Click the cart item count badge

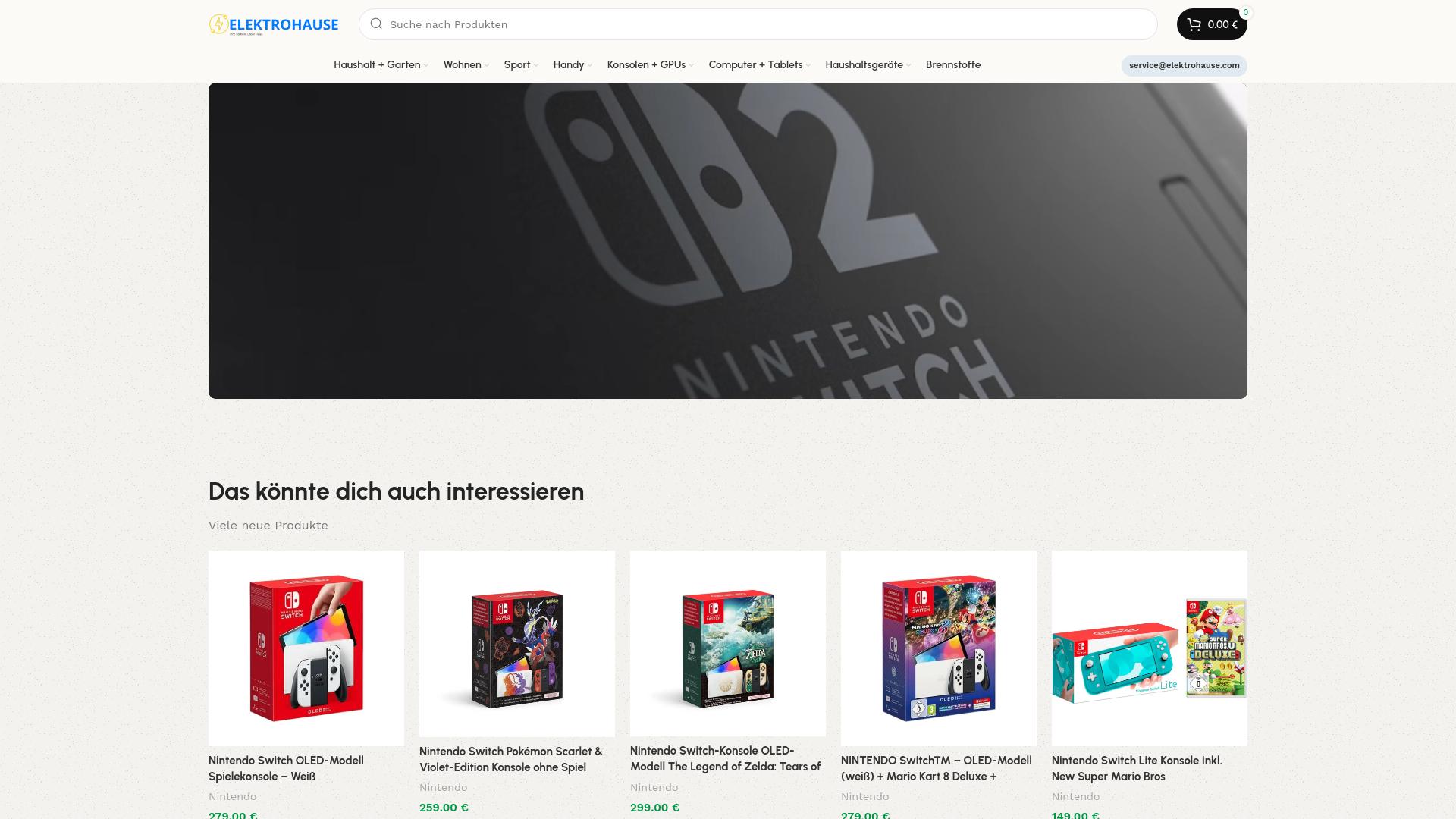click(1245, 12)
